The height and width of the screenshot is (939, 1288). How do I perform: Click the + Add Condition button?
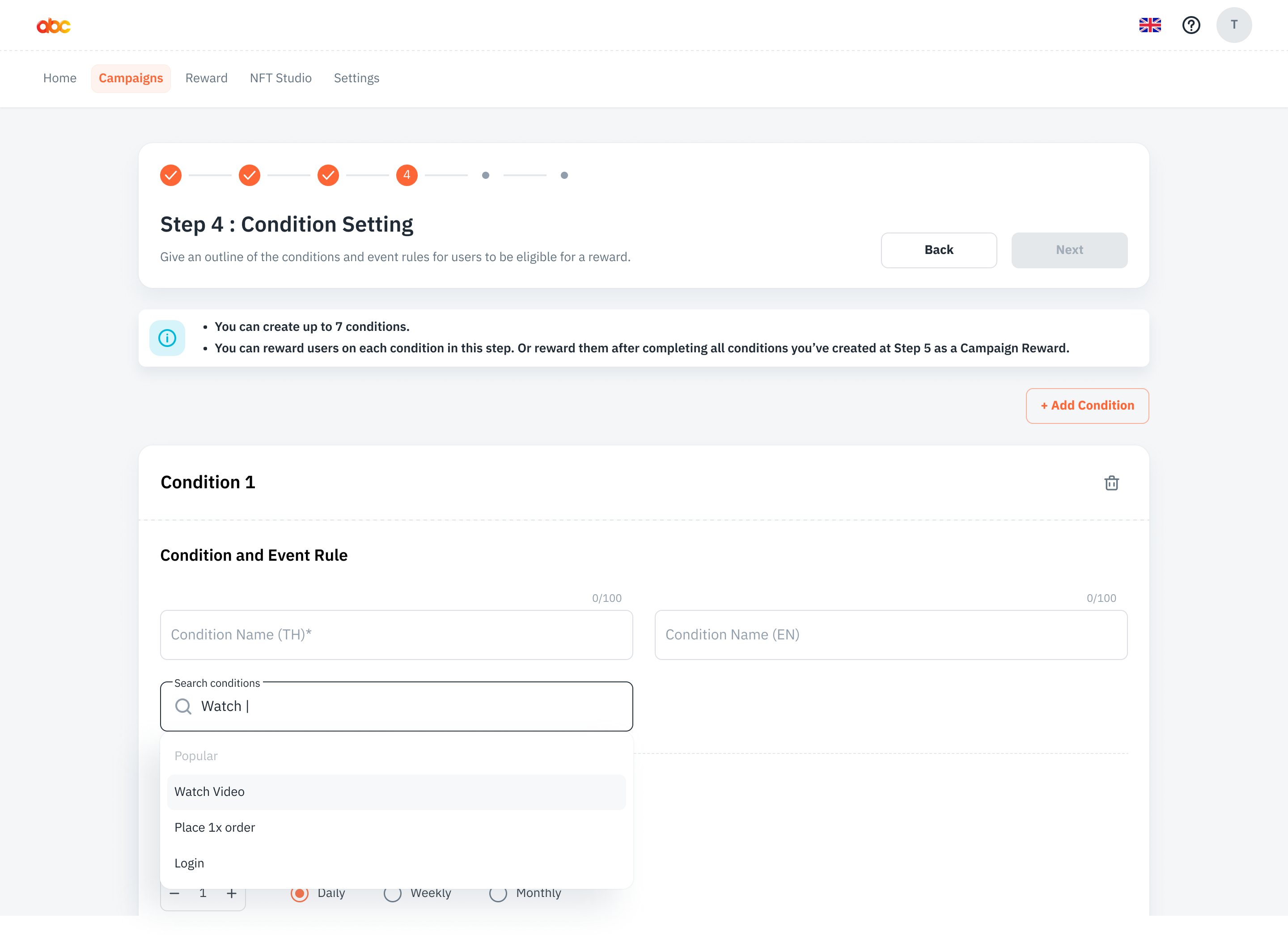click(1087, 406)
